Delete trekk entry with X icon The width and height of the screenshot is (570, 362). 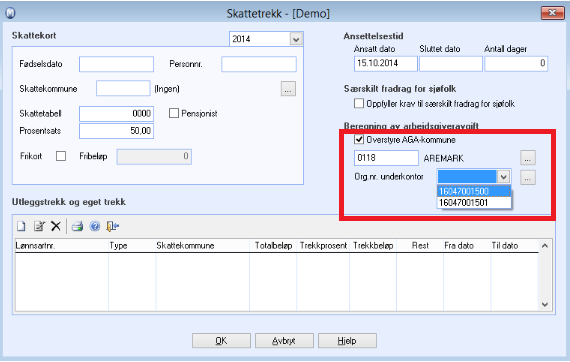tap(56, 226)
